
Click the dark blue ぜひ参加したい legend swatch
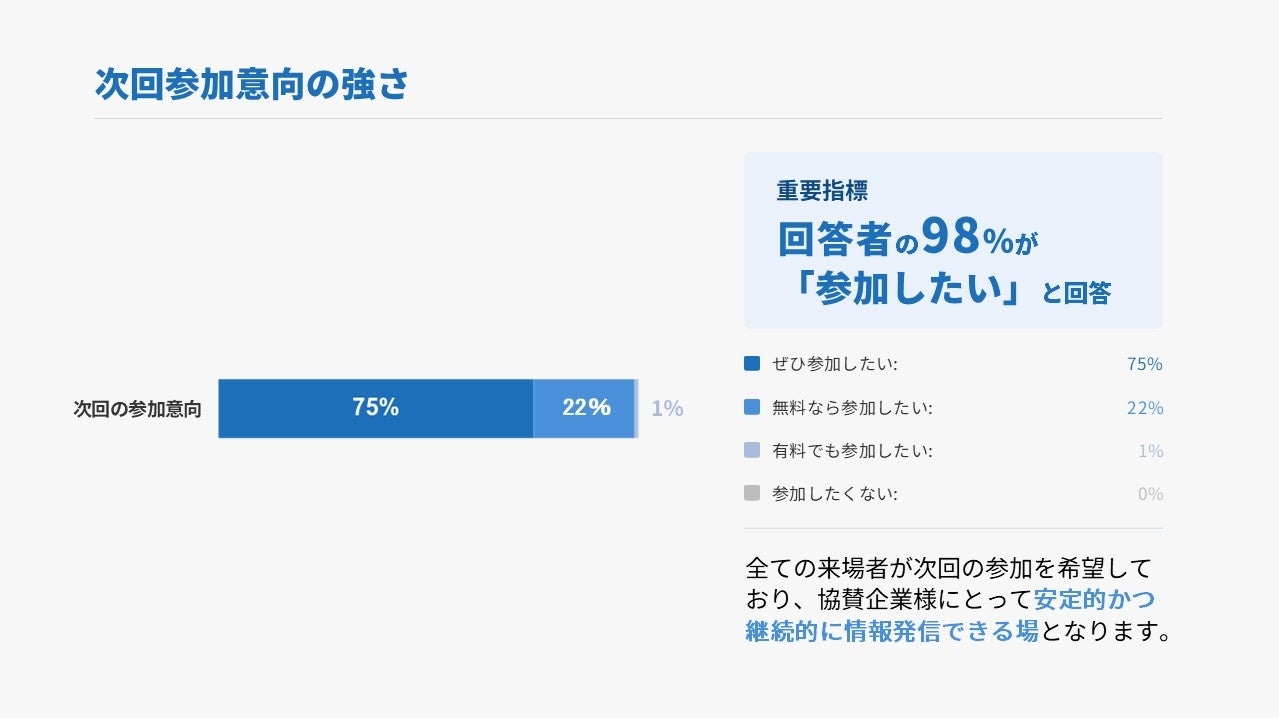(752, 364)
